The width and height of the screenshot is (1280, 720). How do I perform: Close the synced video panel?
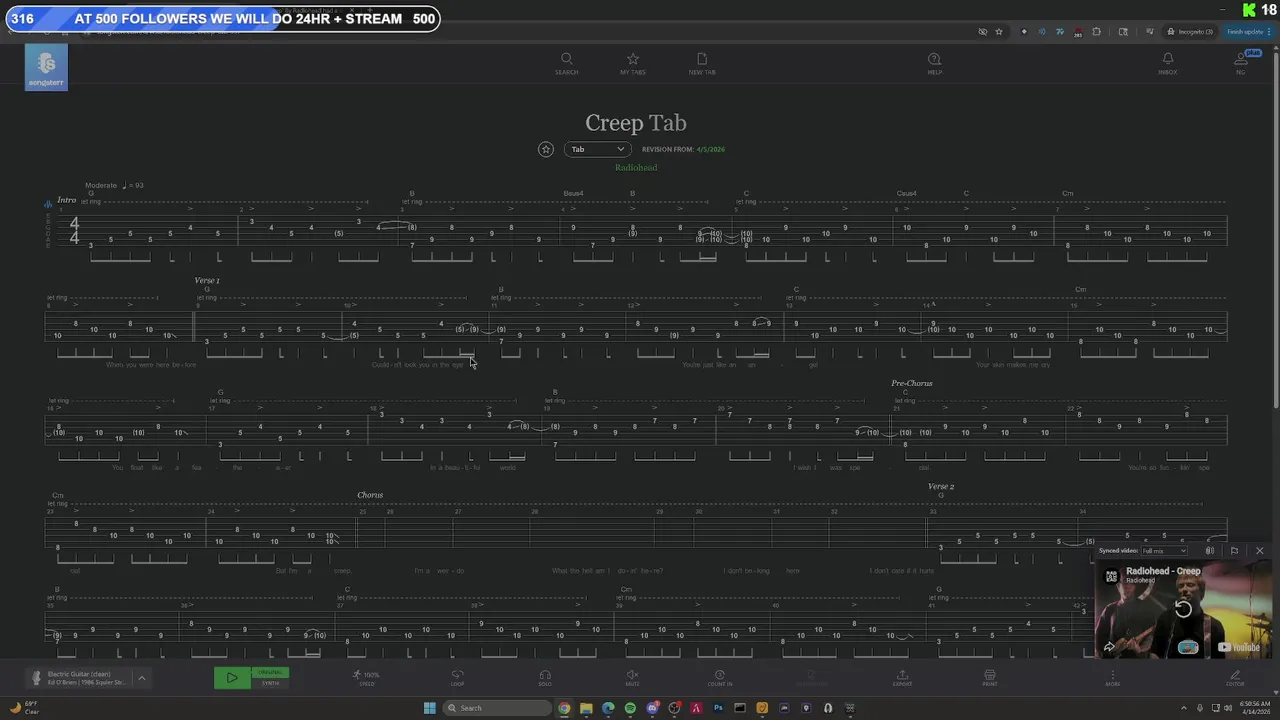[x=1259, y=551]
